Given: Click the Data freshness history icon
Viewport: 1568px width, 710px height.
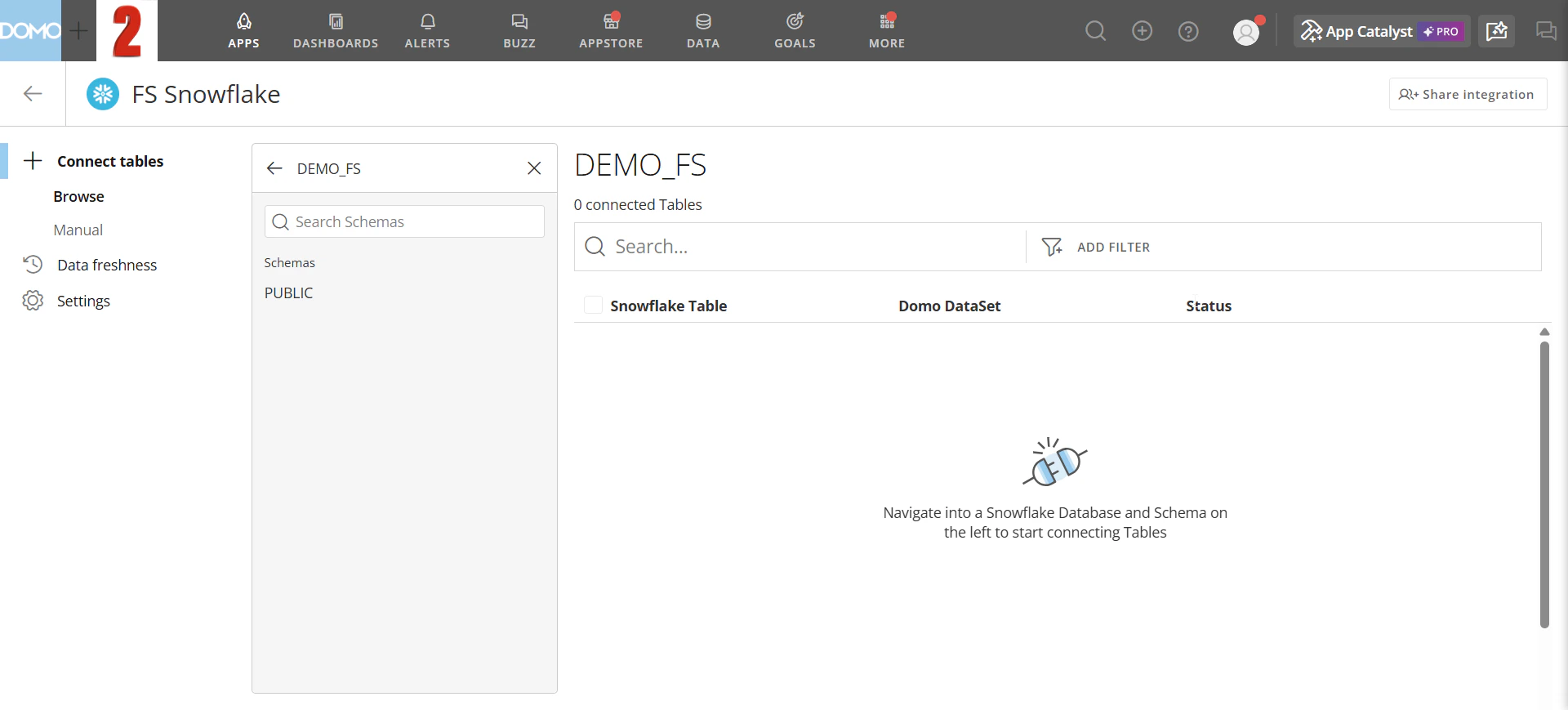Looking at the screenshot, I should point(33,265).
